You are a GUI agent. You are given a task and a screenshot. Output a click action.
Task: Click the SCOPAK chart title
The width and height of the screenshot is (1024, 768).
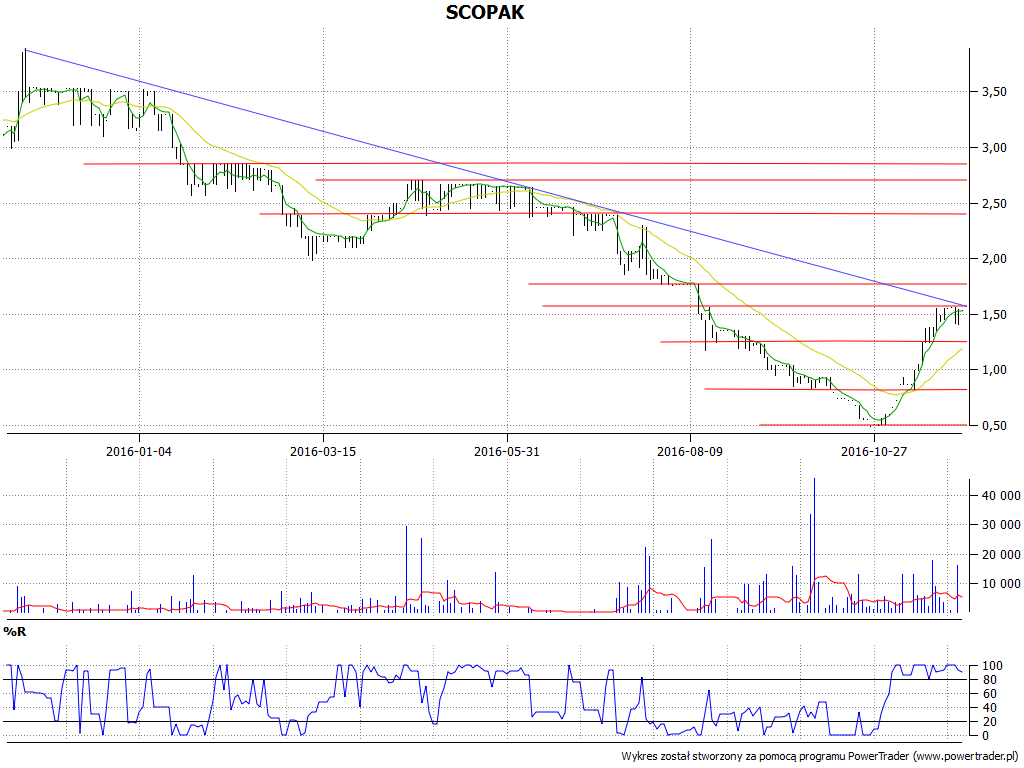coord(485,12)
